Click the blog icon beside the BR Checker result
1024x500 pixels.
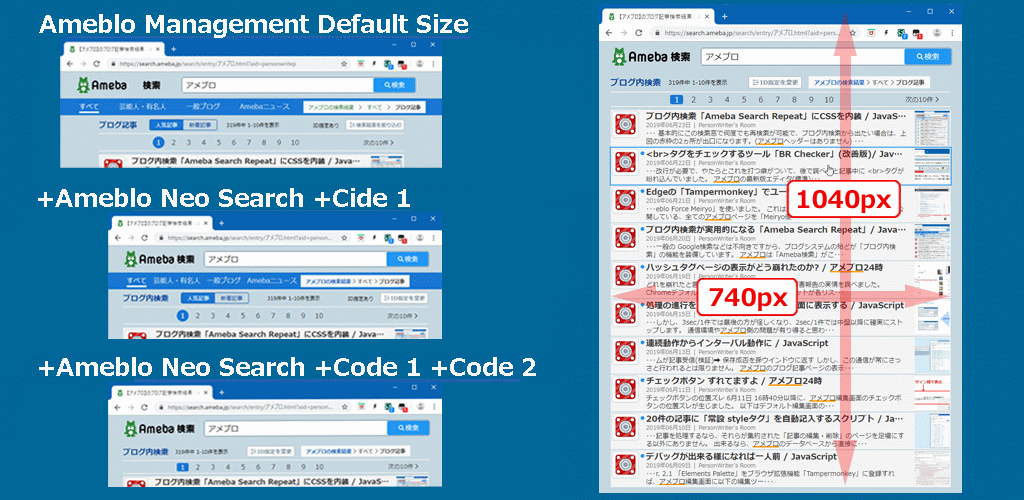(x=626, y=161)
